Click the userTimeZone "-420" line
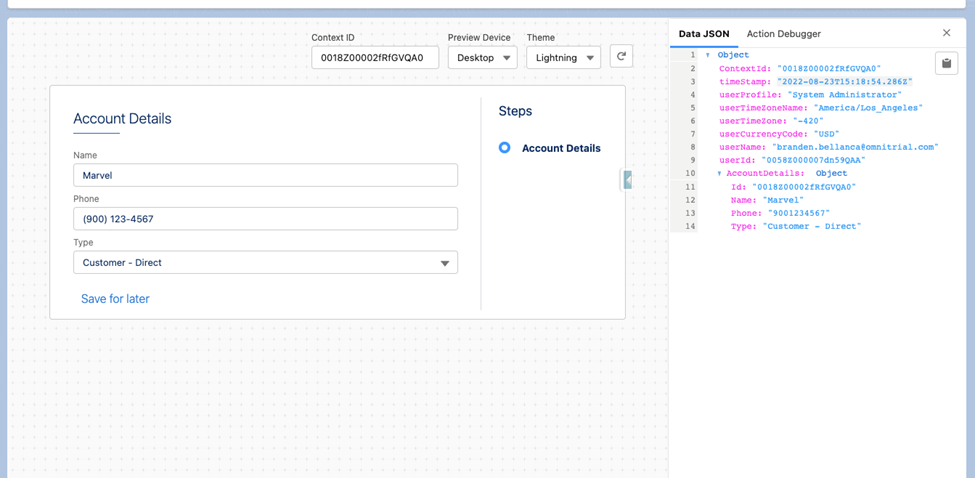Screen dimensions: 975x478 (x=772, y=121)
